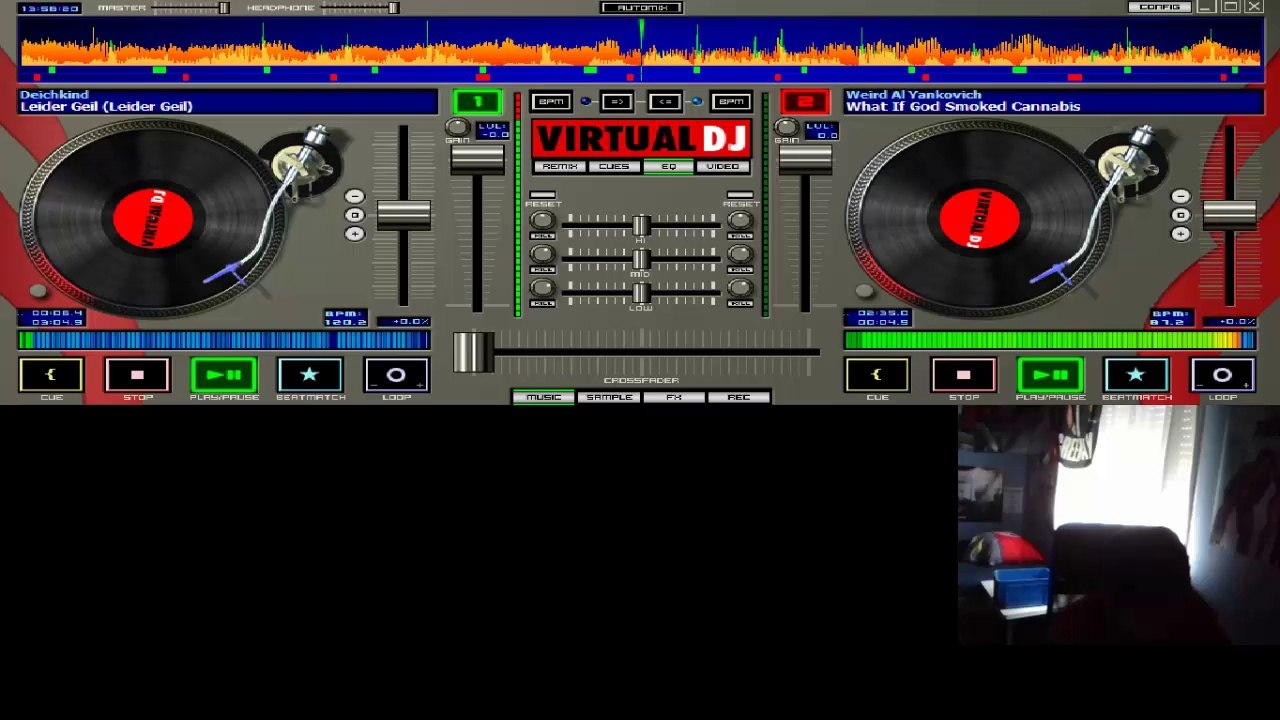This screenshot has height=720, width=1280.
Task: Select deck 1 with green 1 button
Action: pos(477,101)
